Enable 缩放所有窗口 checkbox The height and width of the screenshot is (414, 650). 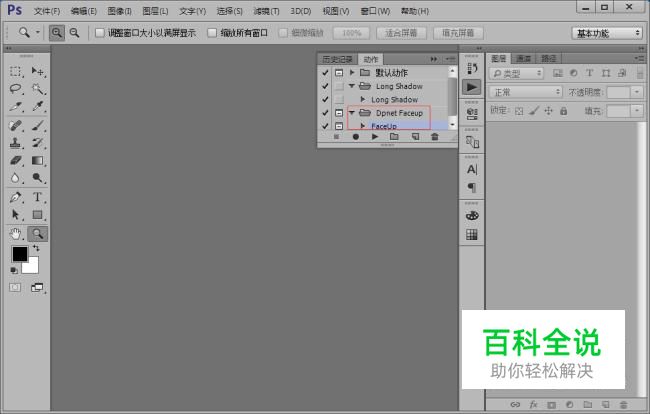[212, 33]
